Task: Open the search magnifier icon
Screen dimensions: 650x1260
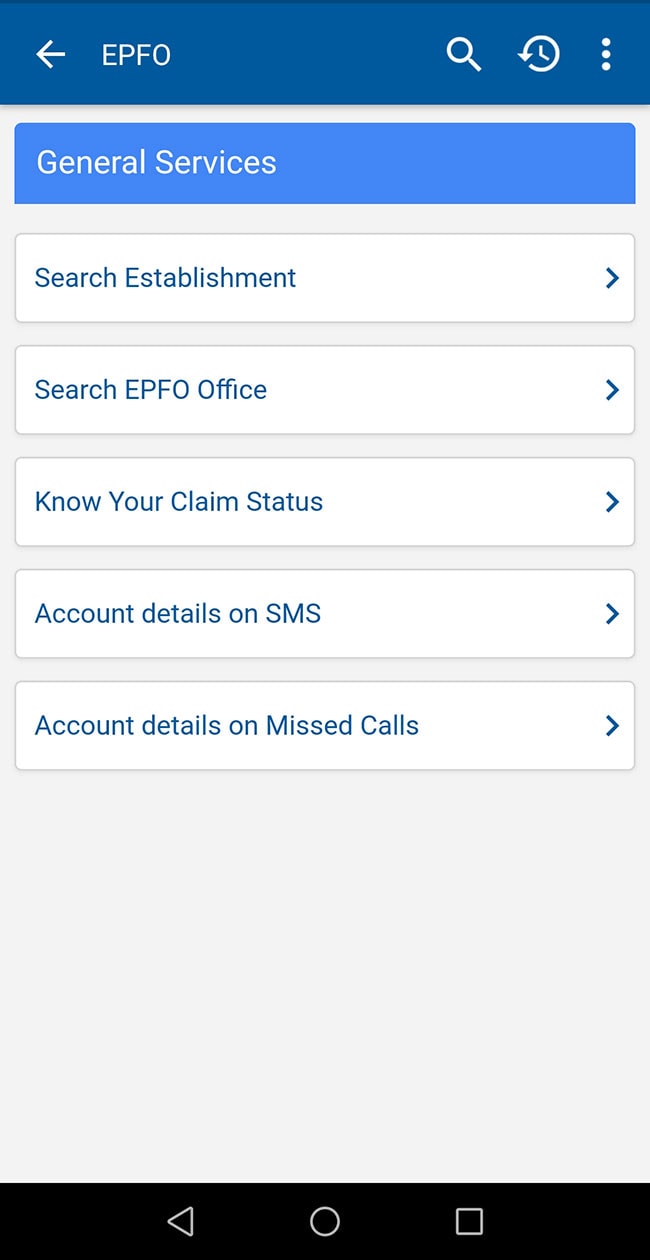Action: [x=463, y=55]
